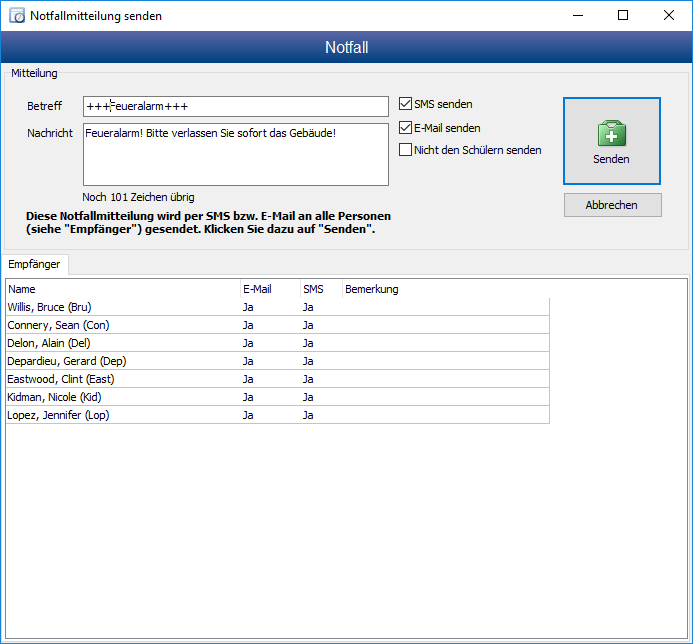The image size is (693, 644).
Task: Uncheck the SMS senden checkbox
Action: 405,104
